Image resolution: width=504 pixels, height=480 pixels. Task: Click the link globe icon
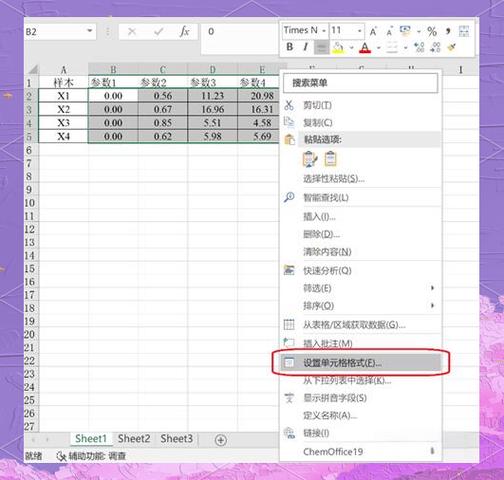[289, 433]
